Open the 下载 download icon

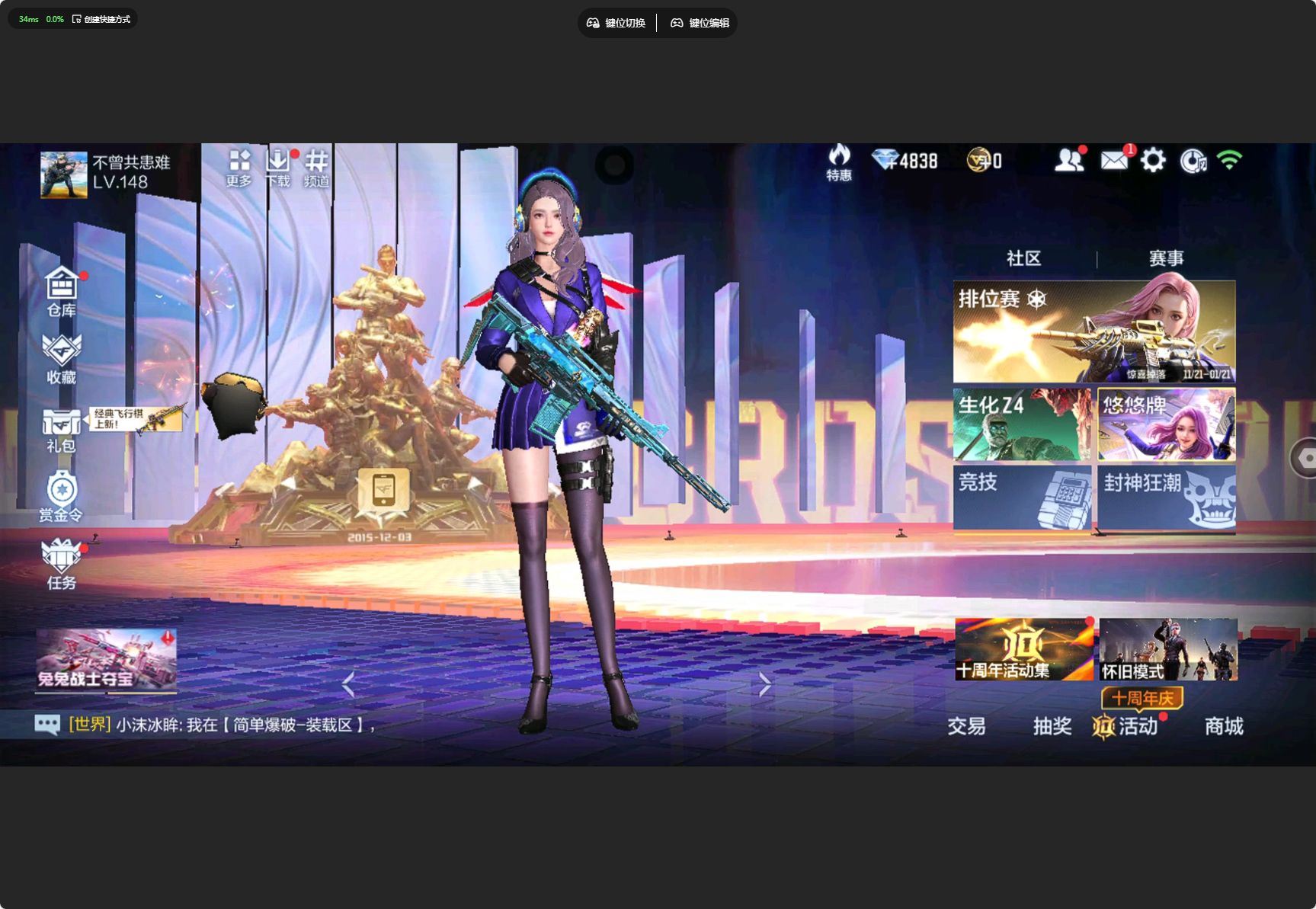click(x=277, y=168)
